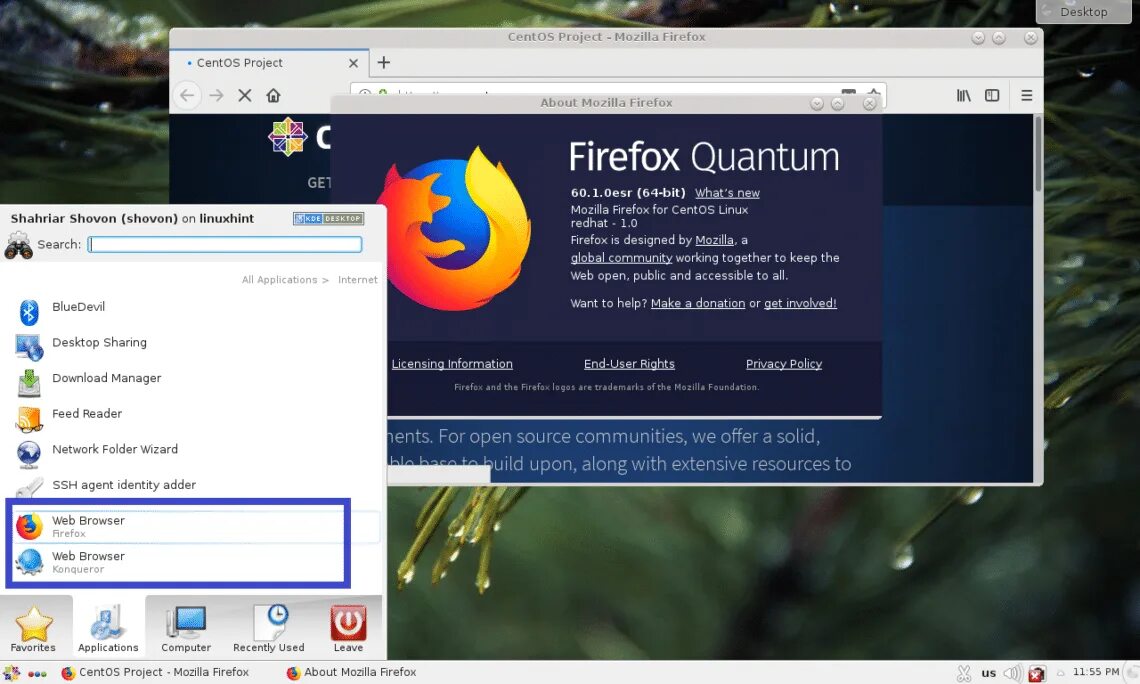The height and width of the screenshot is (684, 1140).
Task: Click the us keyboard layout indicator
Action: coord(989,673)
